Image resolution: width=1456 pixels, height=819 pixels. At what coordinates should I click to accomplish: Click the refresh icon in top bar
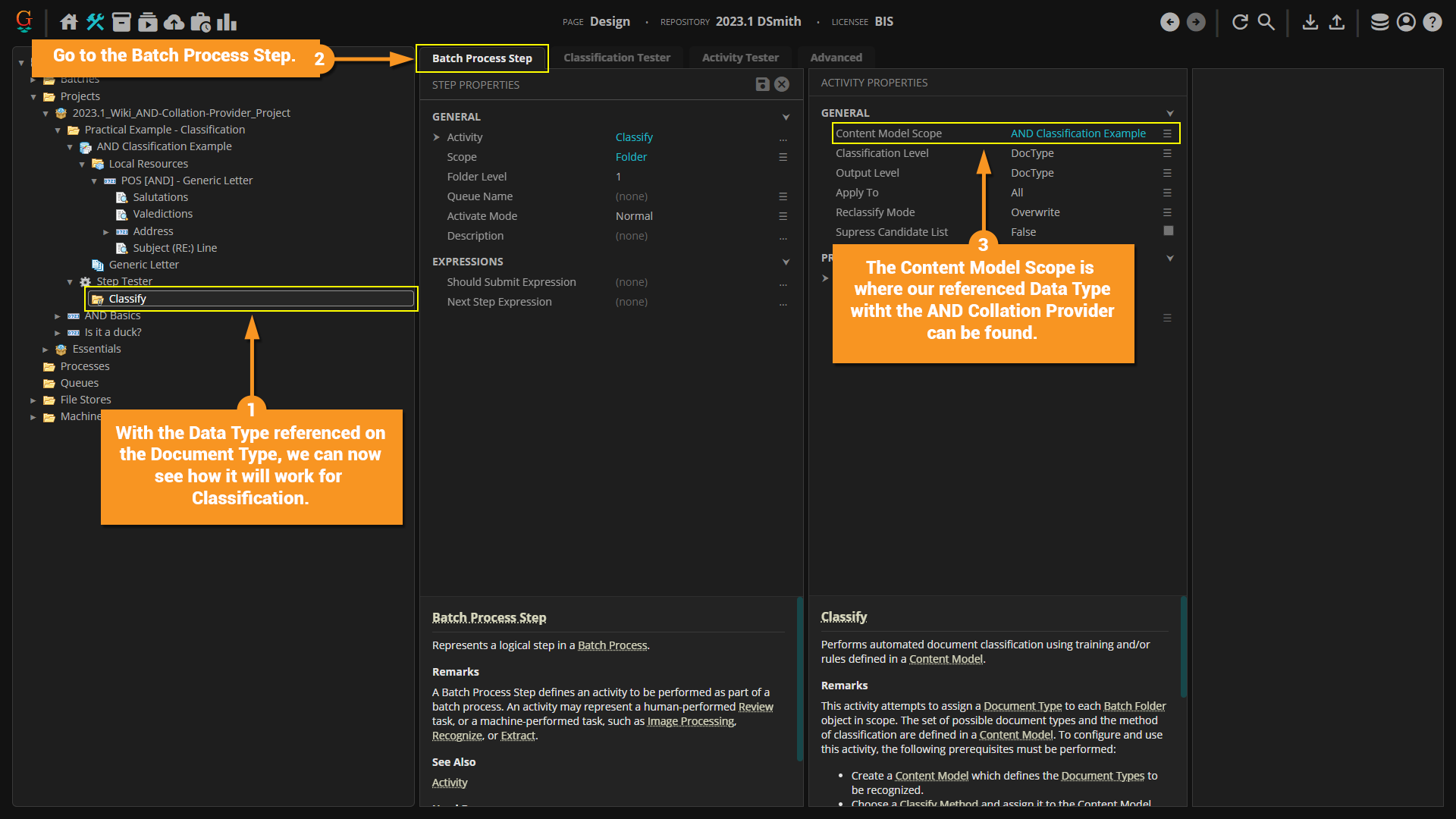[1240, 22]
